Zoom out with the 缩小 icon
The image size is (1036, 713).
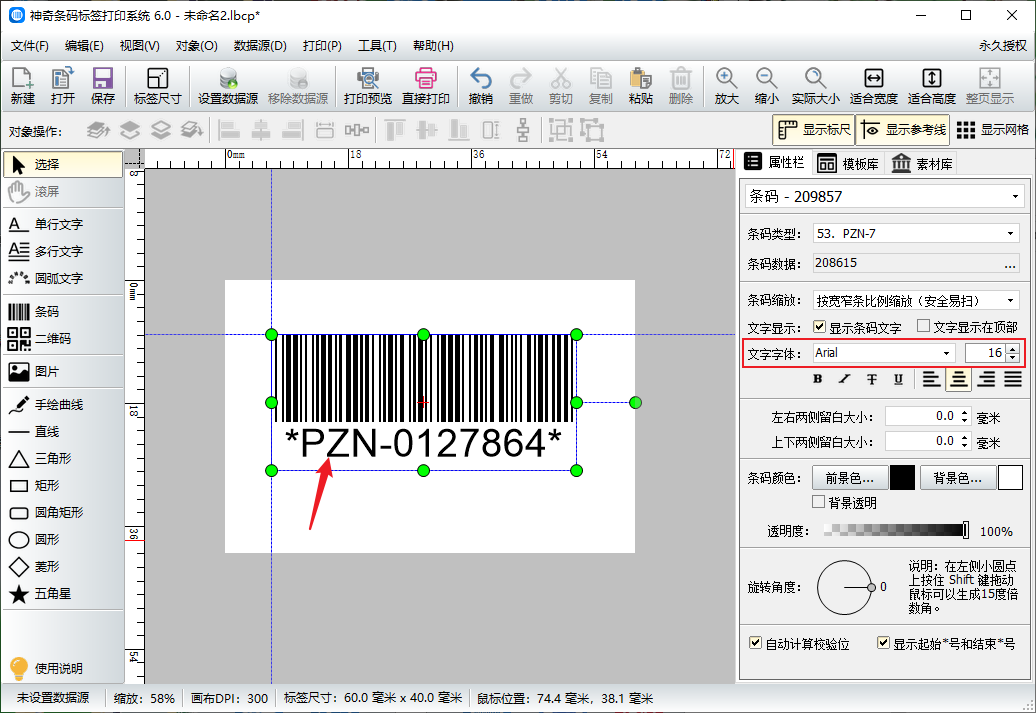[766, 86]
